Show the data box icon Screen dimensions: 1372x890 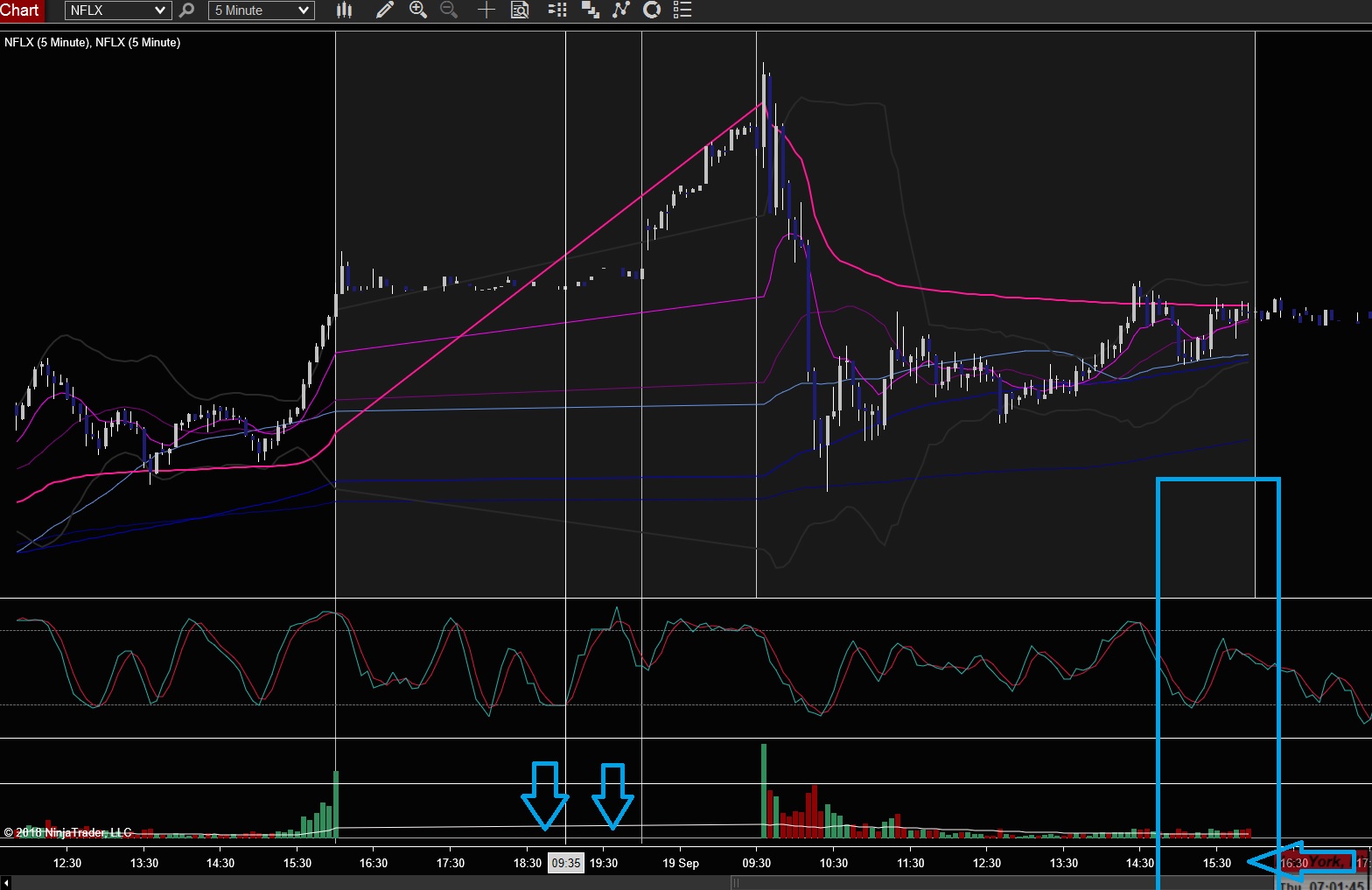[x=520, y=11]
